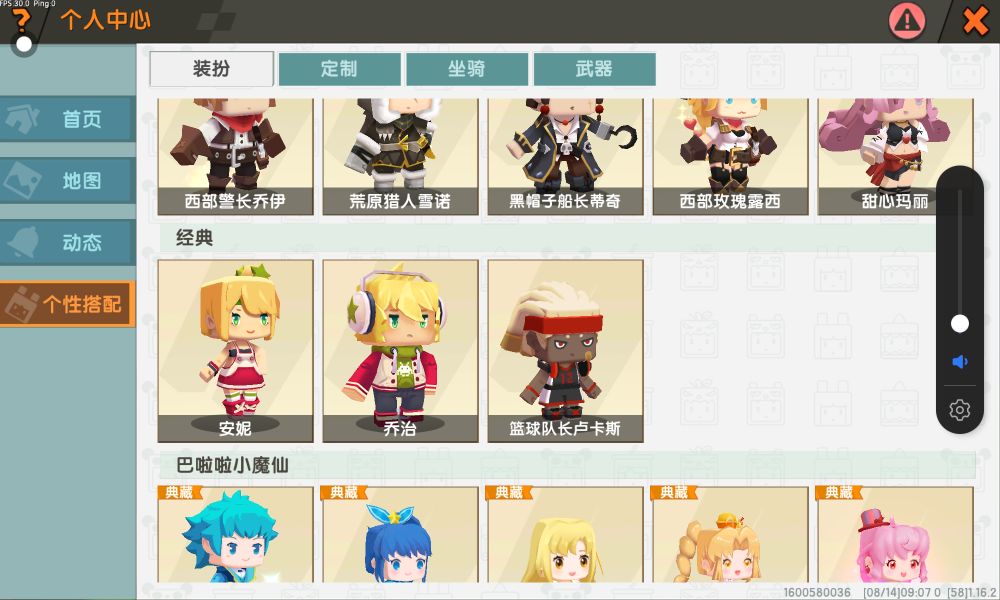The width and height of the screenshot is (1000, 600).
Task: Pick the 黑帽子船长蒂奇 pirate skin
Action: click(x=566, y=156)
